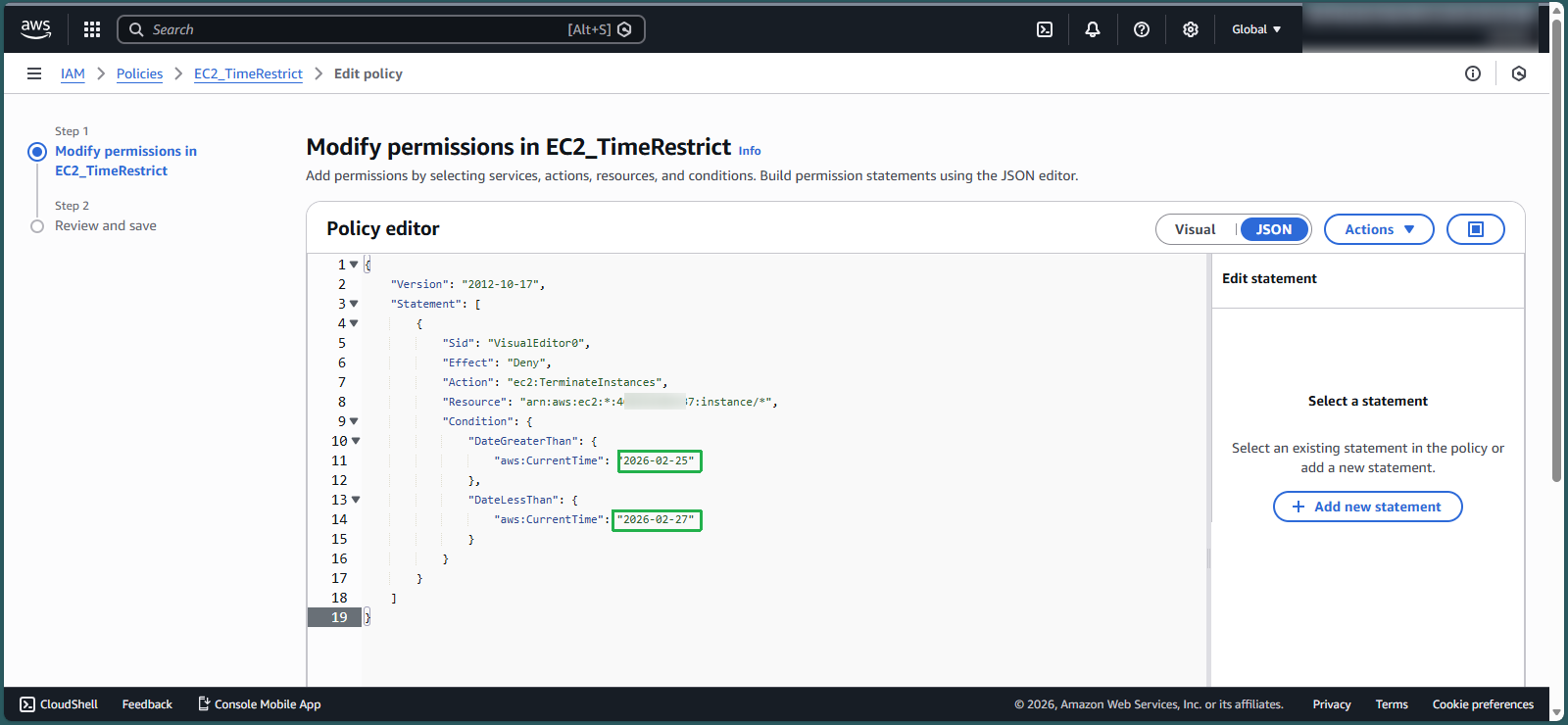Click the date value "2026-02-27"
This screenshot has width=1568, height=725.
point(657,519)
